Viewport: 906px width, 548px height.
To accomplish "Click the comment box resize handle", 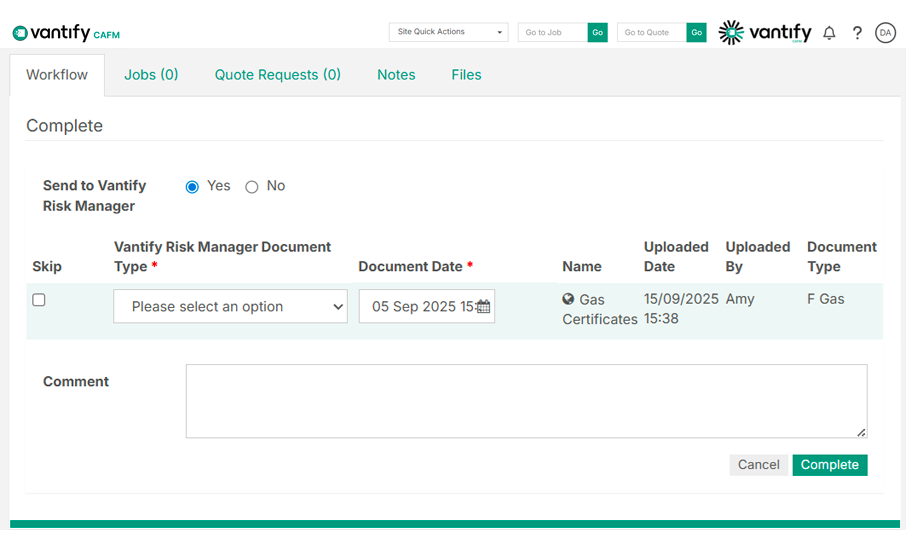I will coord(861,432).
